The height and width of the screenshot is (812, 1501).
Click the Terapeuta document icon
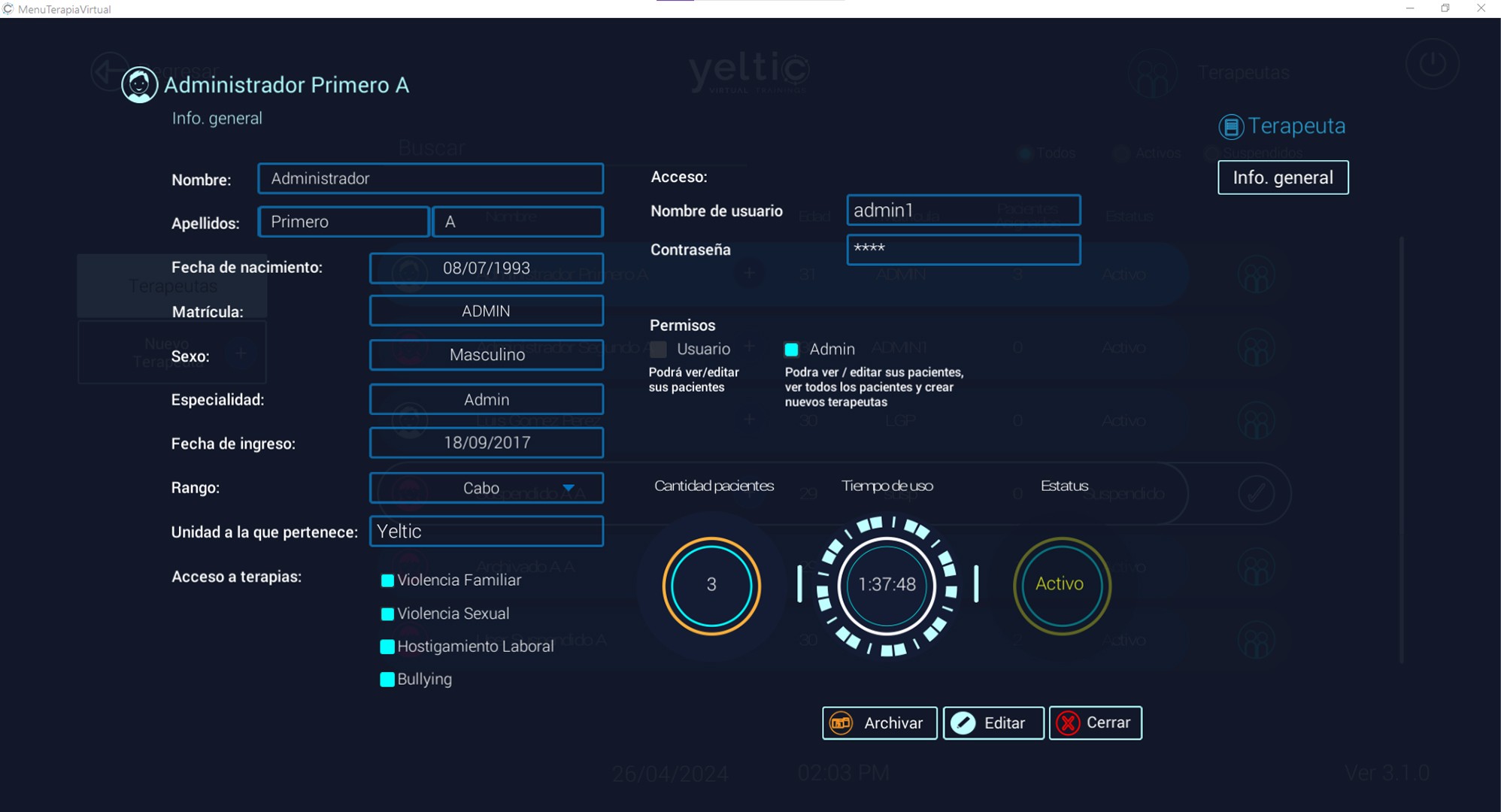(x=1231, y=126)
